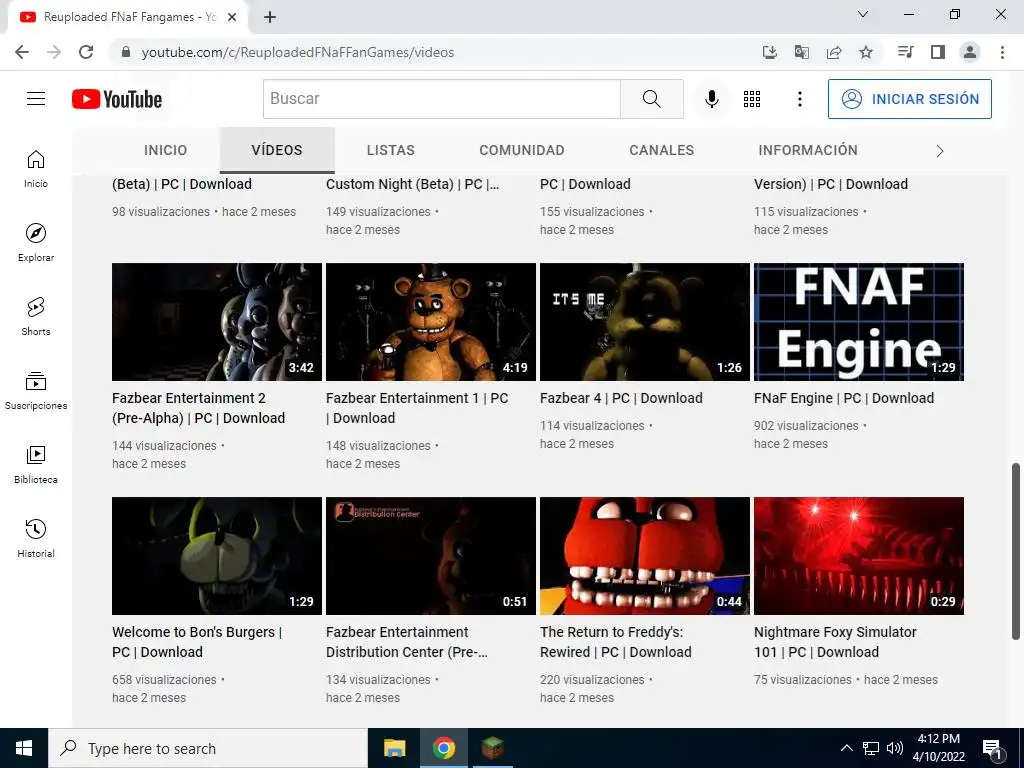Open Inicio in the sidebar

click(36, 168)
